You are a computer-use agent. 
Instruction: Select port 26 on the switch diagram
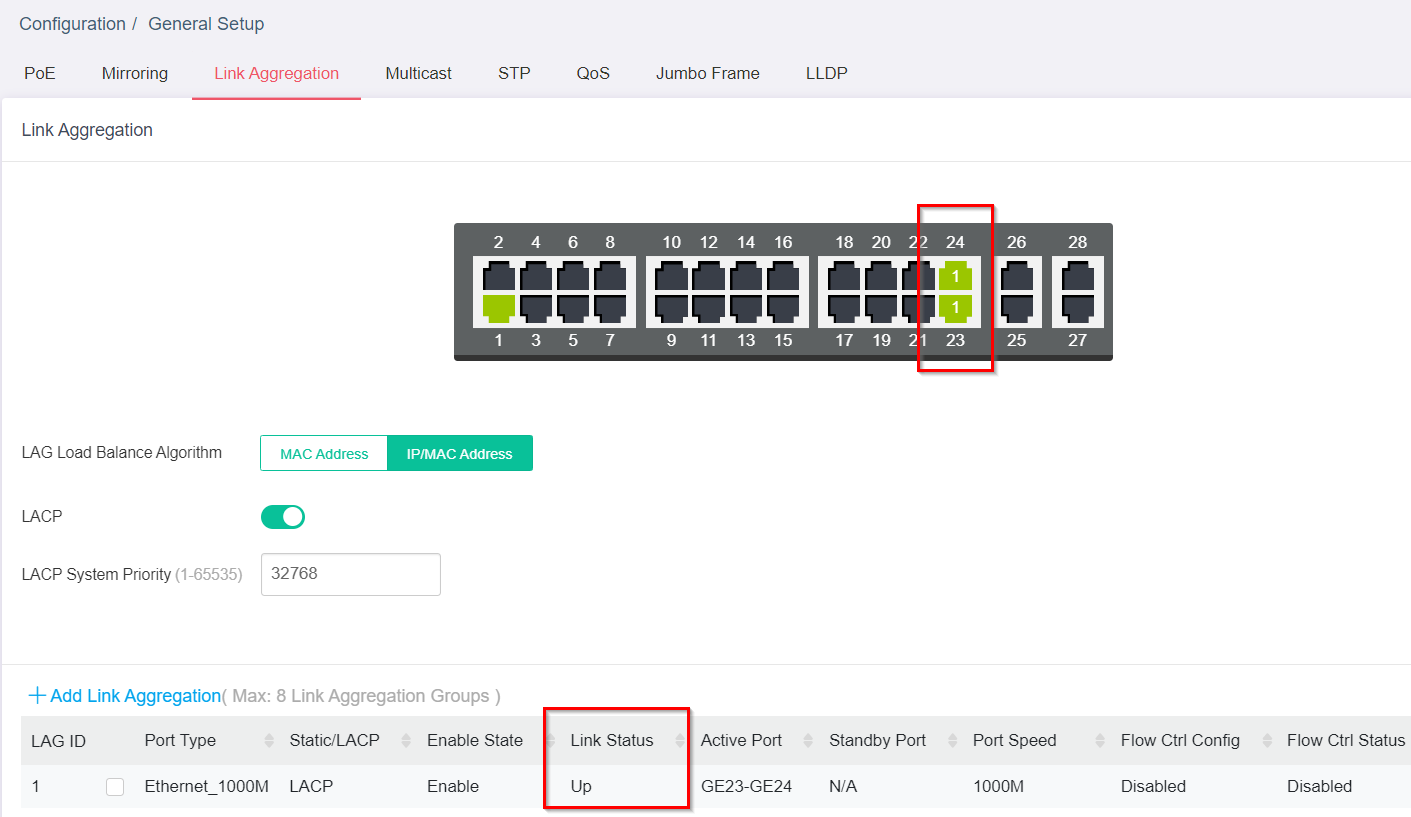[x=1016, y=275]
